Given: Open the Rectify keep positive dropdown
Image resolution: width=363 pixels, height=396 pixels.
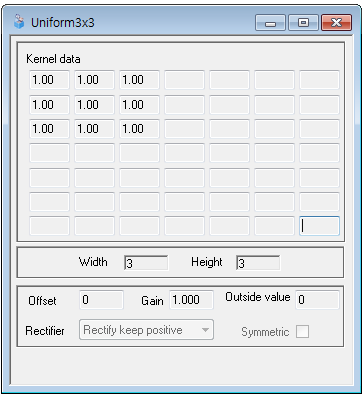Looking at the screenshot, I should 146,330.
